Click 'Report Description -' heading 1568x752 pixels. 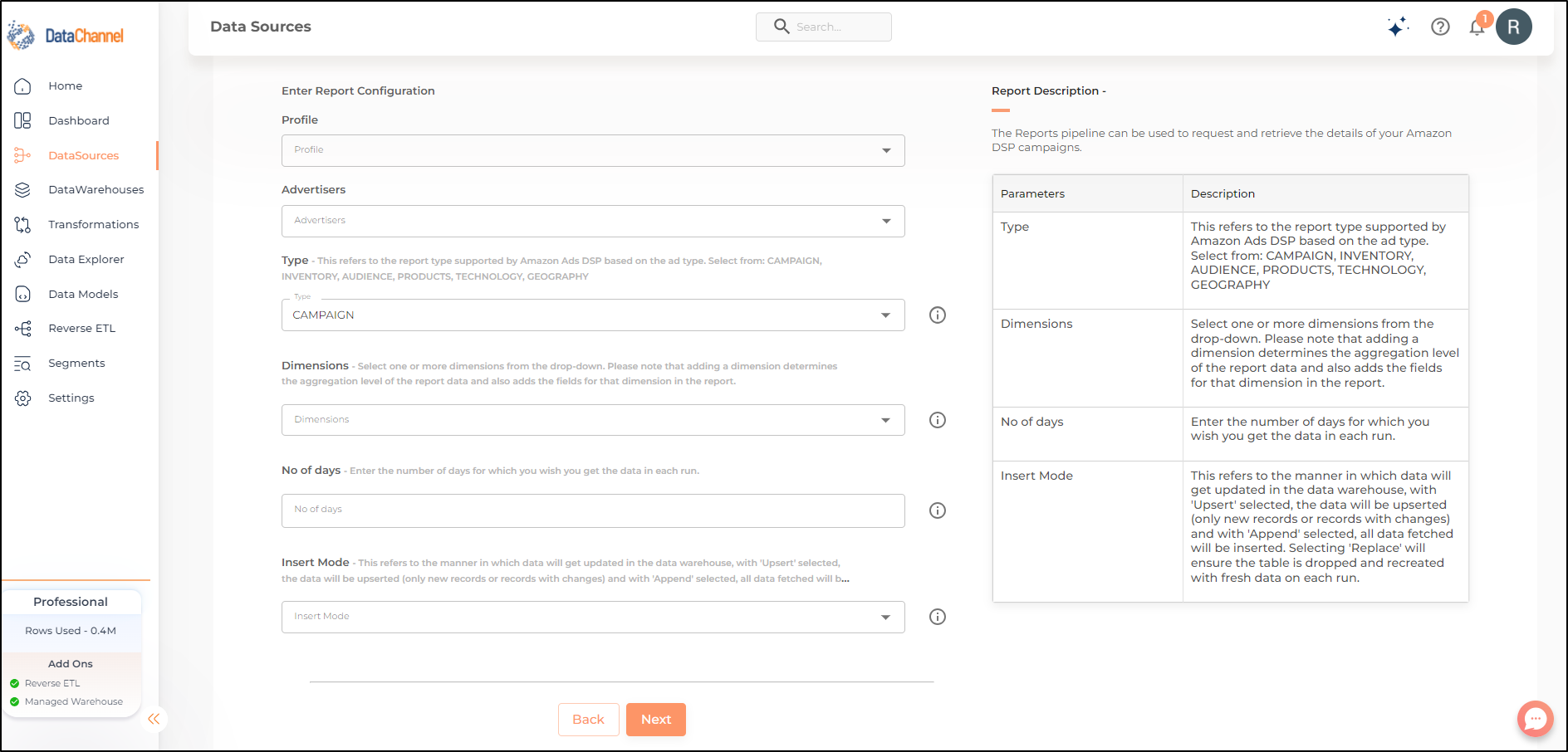click(1049, 91)
